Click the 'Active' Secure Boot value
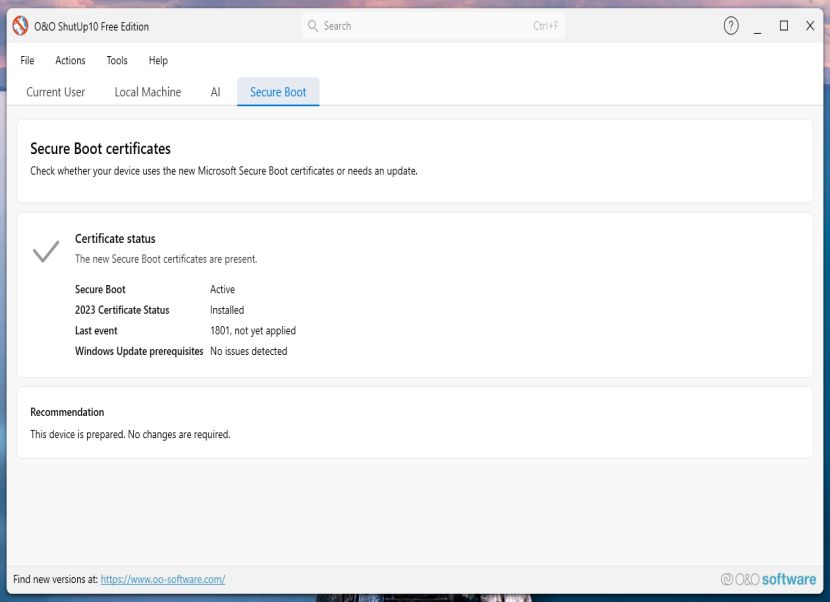The height and width of the screenshot is (602, 830). pyautogui.click(x=222, y=290)
